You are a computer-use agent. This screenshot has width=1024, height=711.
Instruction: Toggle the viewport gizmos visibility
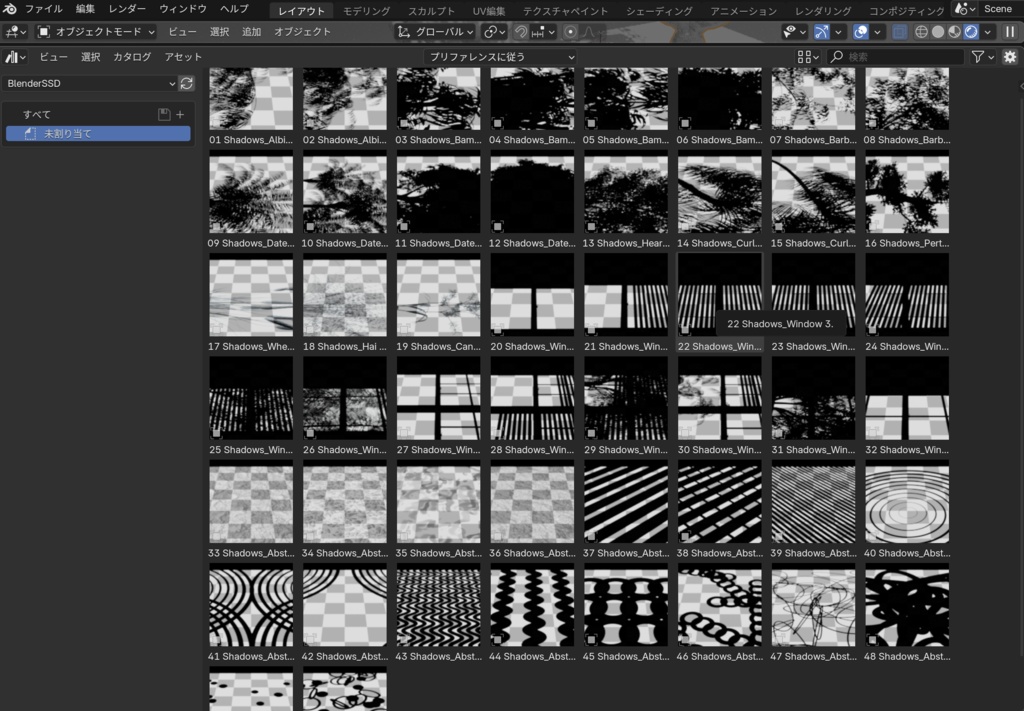coord(821,32)
